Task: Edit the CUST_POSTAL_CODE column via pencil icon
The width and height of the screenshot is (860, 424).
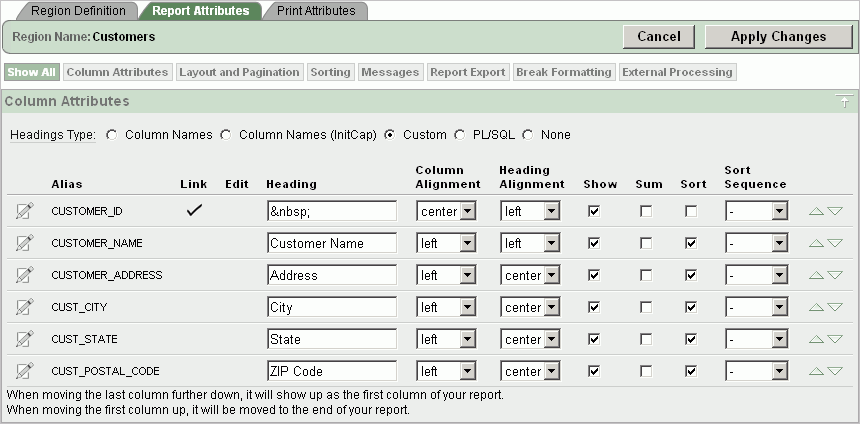Action: click(25, 371)
